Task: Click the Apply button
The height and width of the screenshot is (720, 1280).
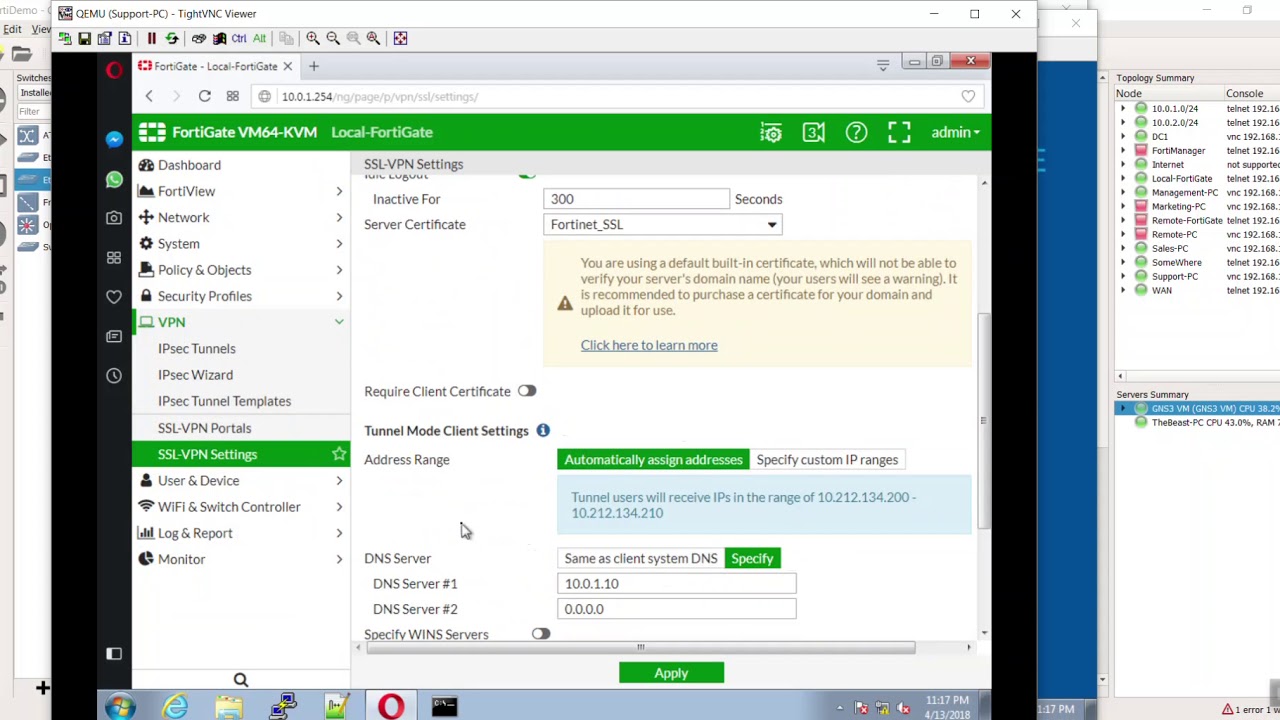Action: click(671, 673)
